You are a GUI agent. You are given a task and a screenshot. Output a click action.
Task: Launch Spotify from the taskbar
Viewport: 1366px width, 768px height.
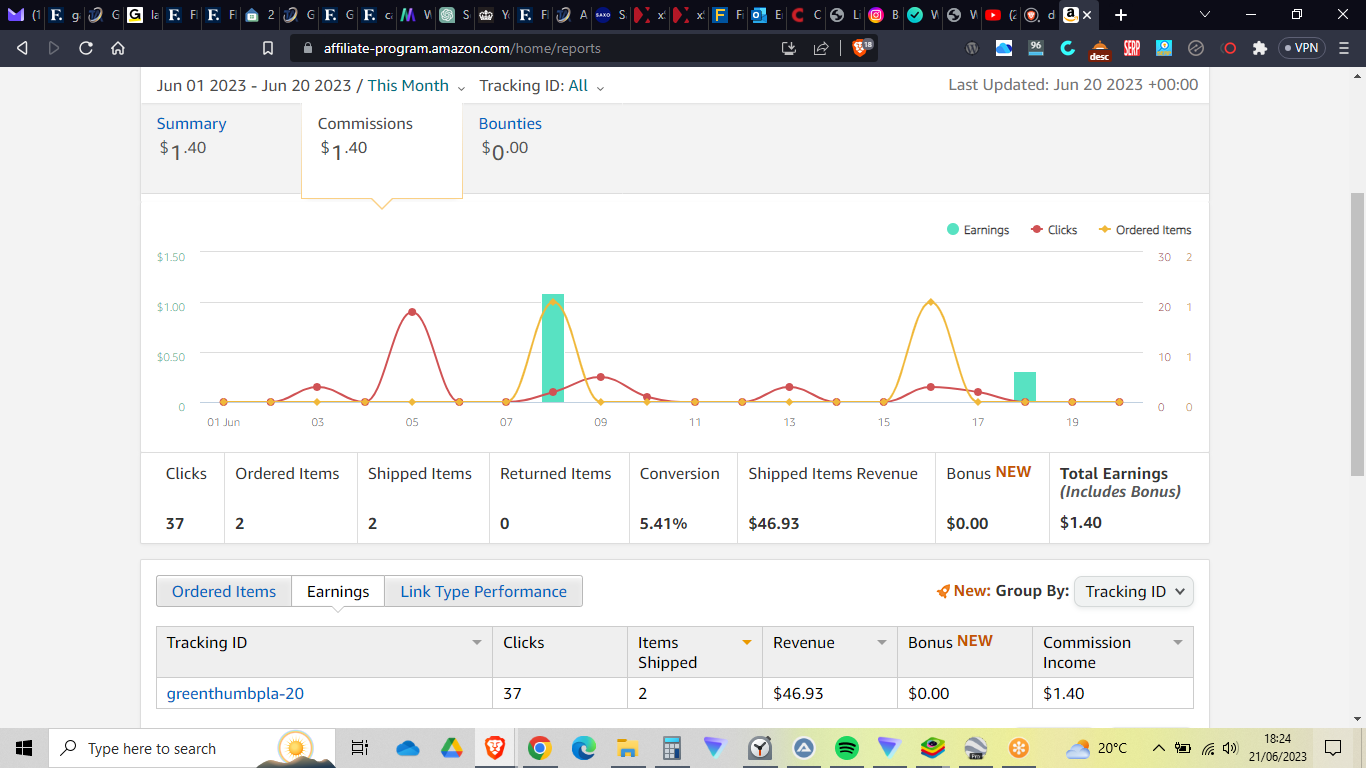click(x=847, y=748)
